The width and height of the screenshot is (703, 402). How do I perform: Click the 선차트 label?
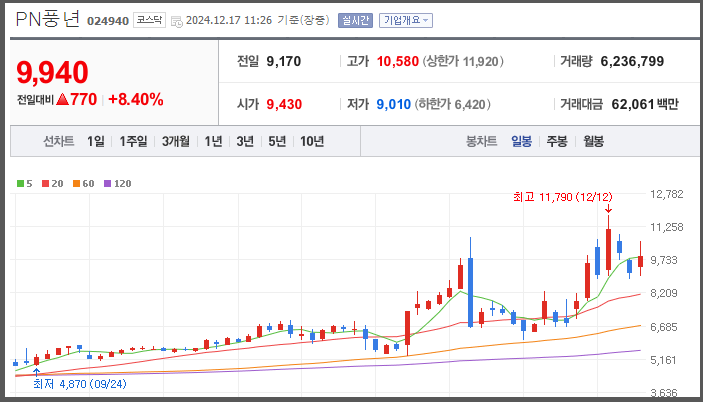pos(58,142)
